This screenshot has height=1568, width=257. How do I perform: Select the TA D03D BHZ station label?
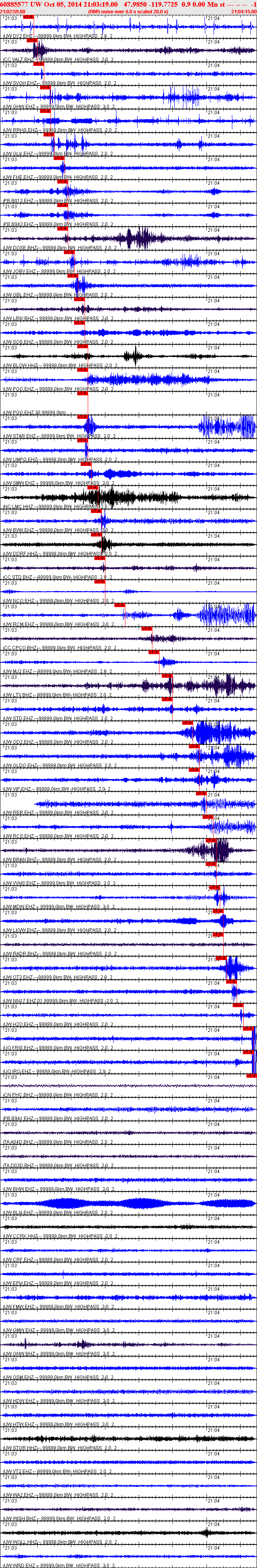click(58, 1166)
